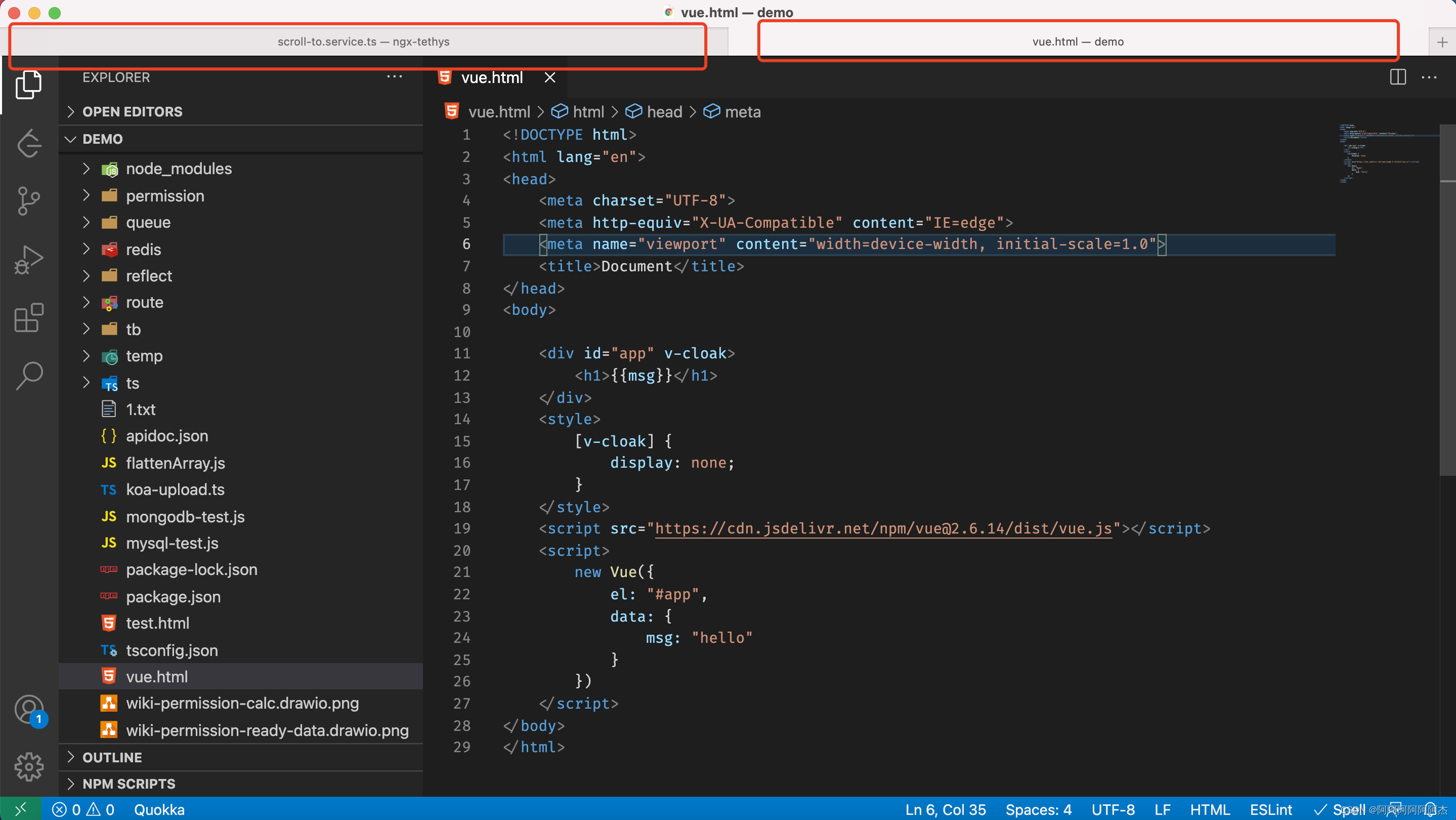Open package-lock.json file

click(x=241, y=570)
